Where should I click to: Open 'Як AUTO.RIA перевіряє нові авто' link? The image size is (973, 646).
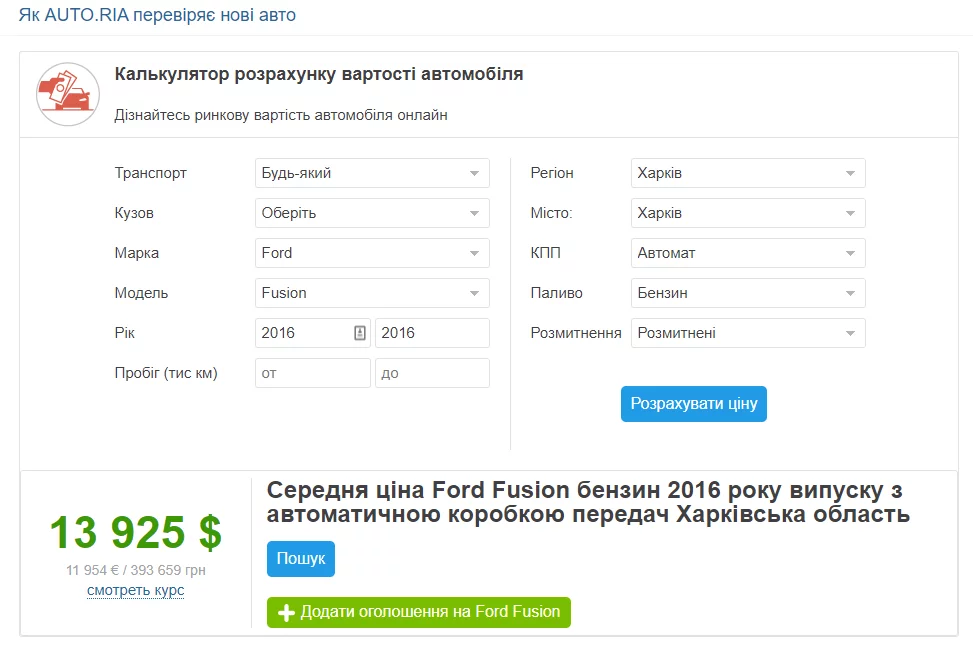click(157, 16)
